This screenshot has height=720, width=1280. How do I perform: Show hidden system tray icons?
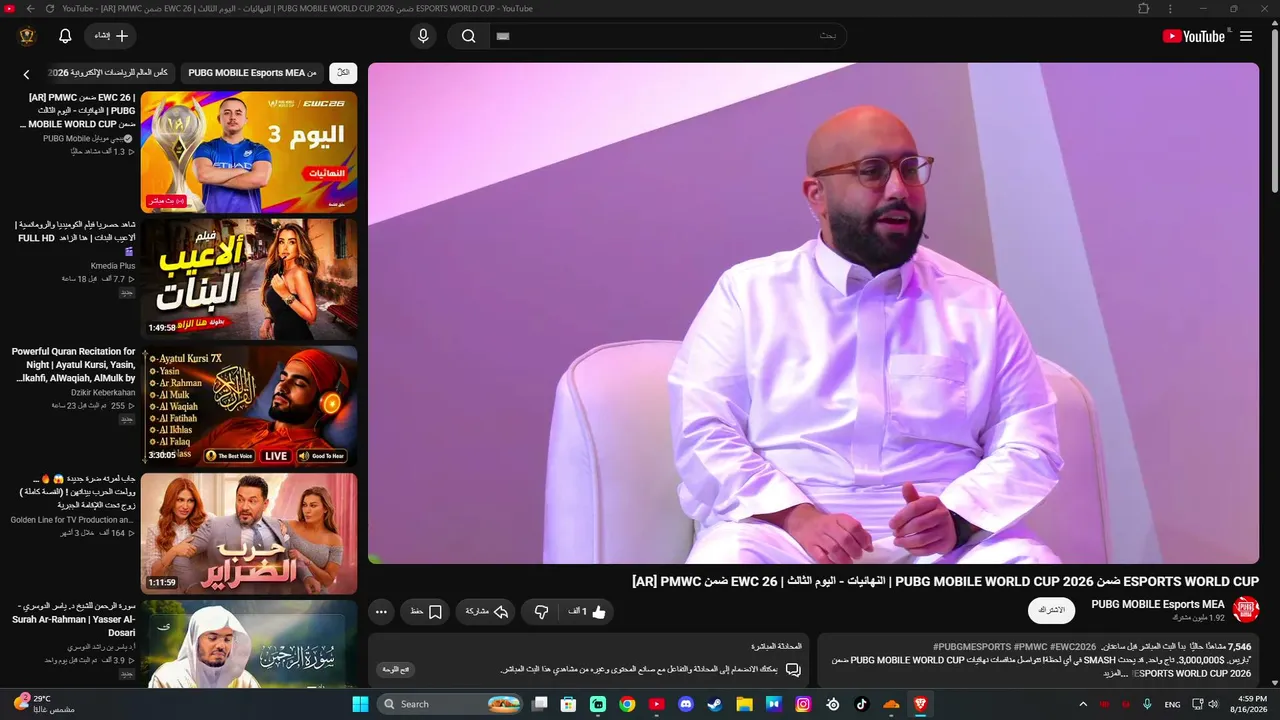1083,704
